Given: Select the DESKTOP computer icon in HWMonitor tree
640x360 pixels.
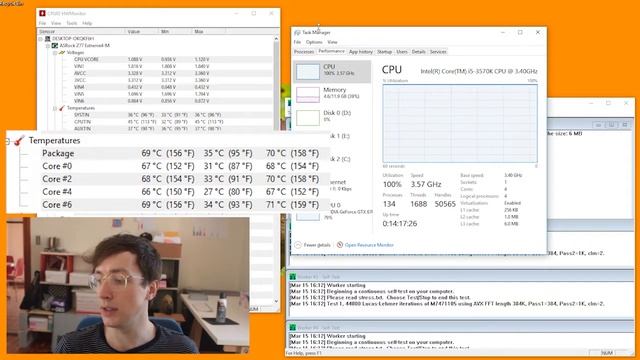Looking at the screenshot, I should (48, 39).
